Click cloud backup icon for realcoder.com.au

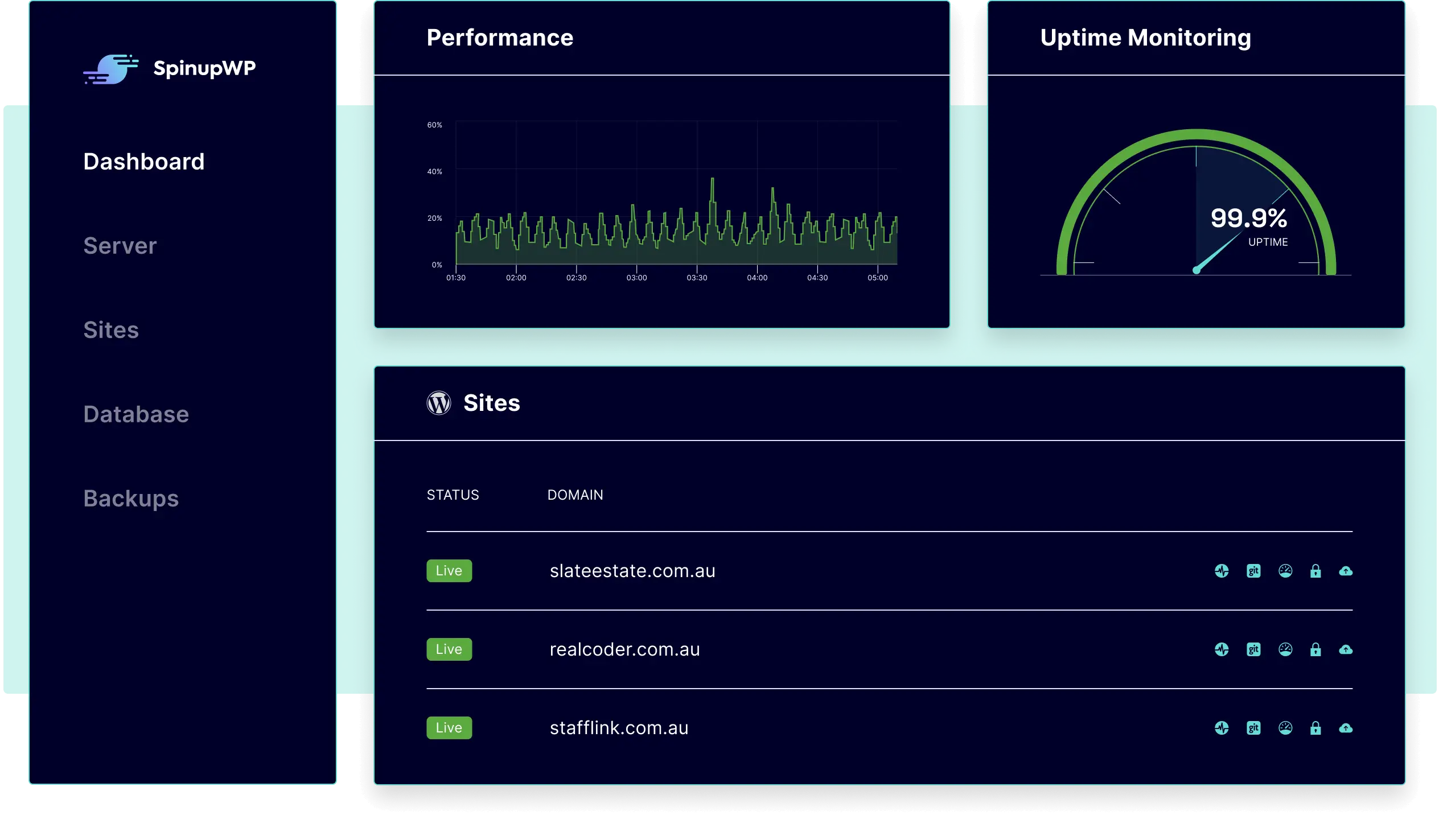tap(1346, 649)
